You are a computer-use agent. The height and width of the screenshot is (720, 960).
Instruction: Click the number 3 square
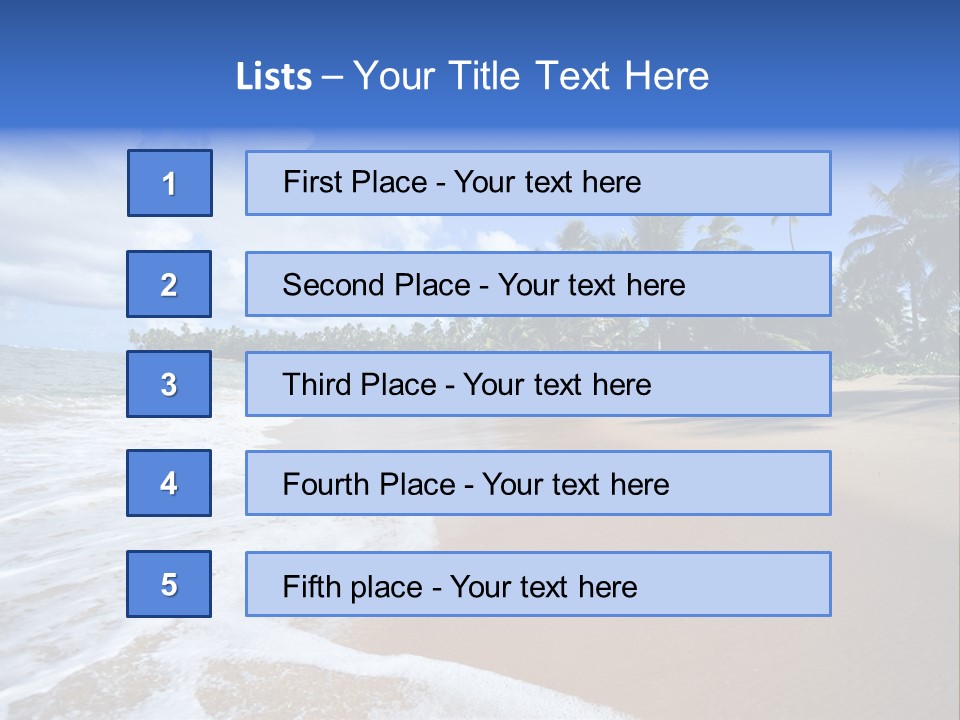coord(169,384)
